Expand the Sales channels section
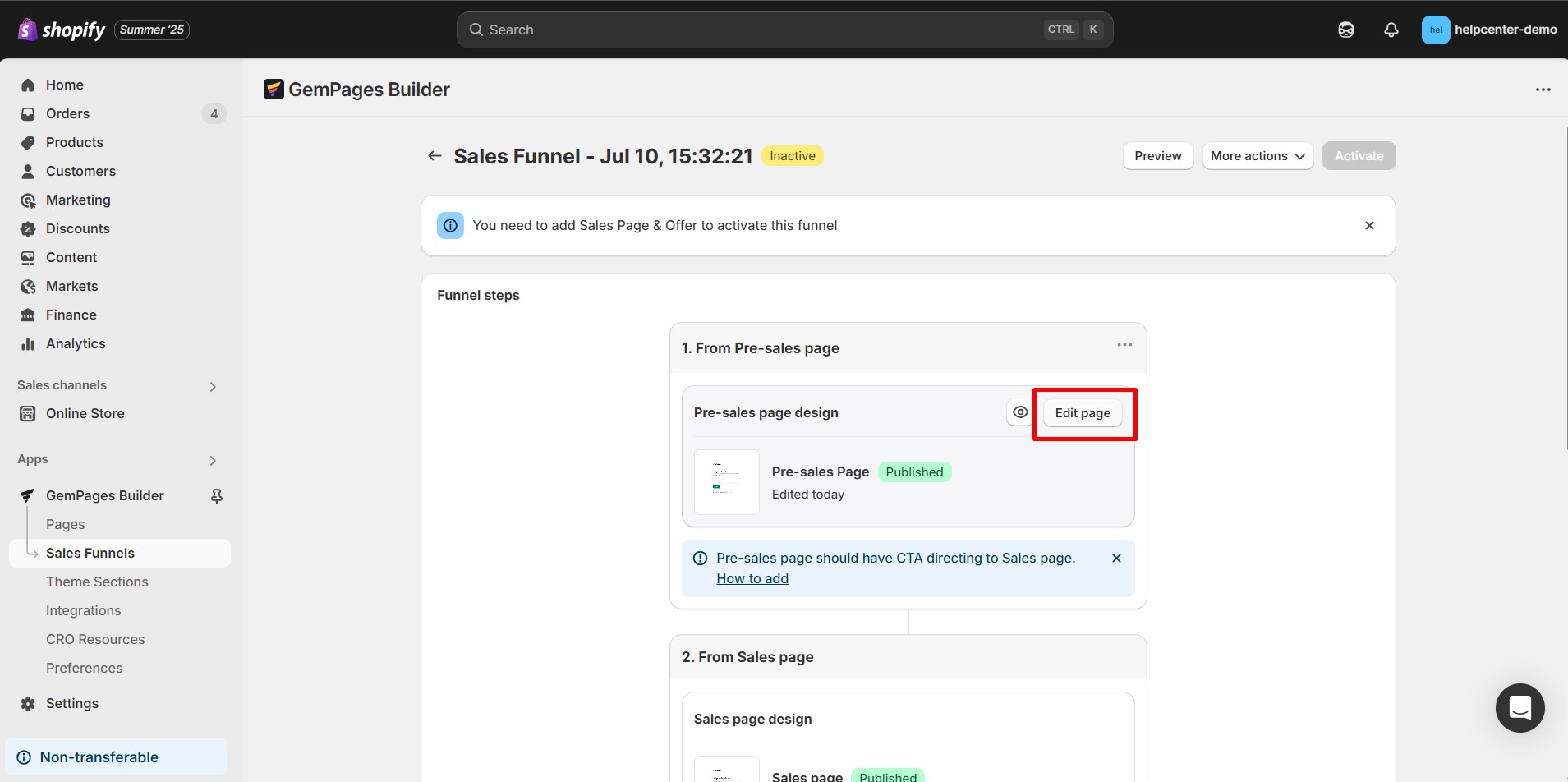Screen dimensions: 1568x782 213,386
